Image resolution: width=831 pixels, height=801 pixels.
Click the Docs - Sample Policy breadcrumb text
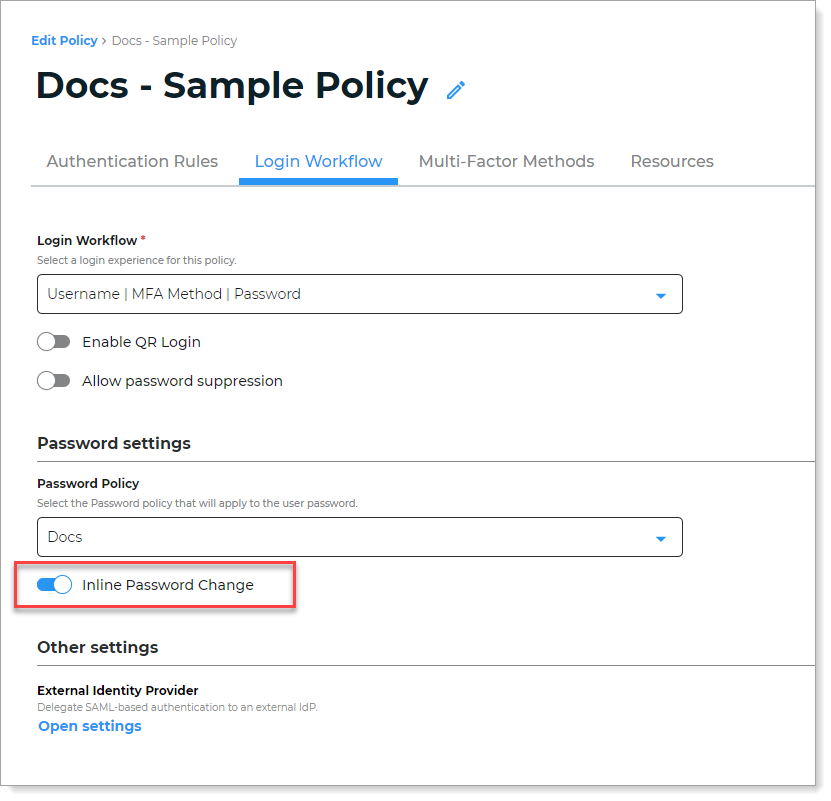[x=174, y=41]
